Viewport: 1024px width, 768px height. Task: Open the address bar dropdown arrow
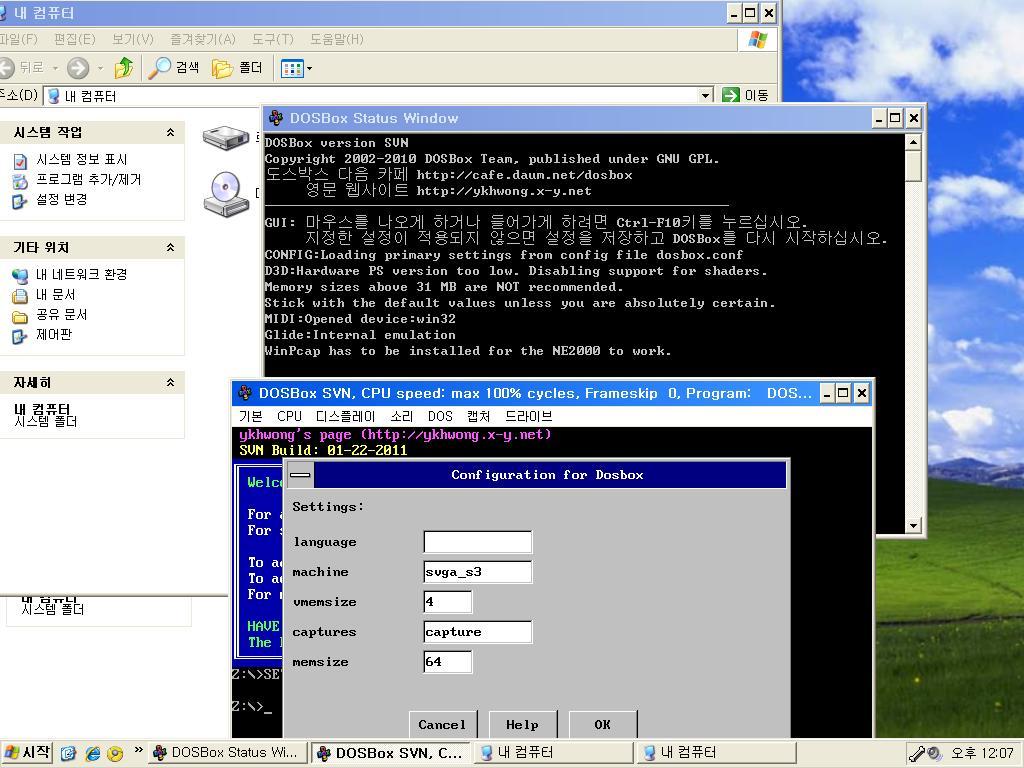[x=705, y=96]
